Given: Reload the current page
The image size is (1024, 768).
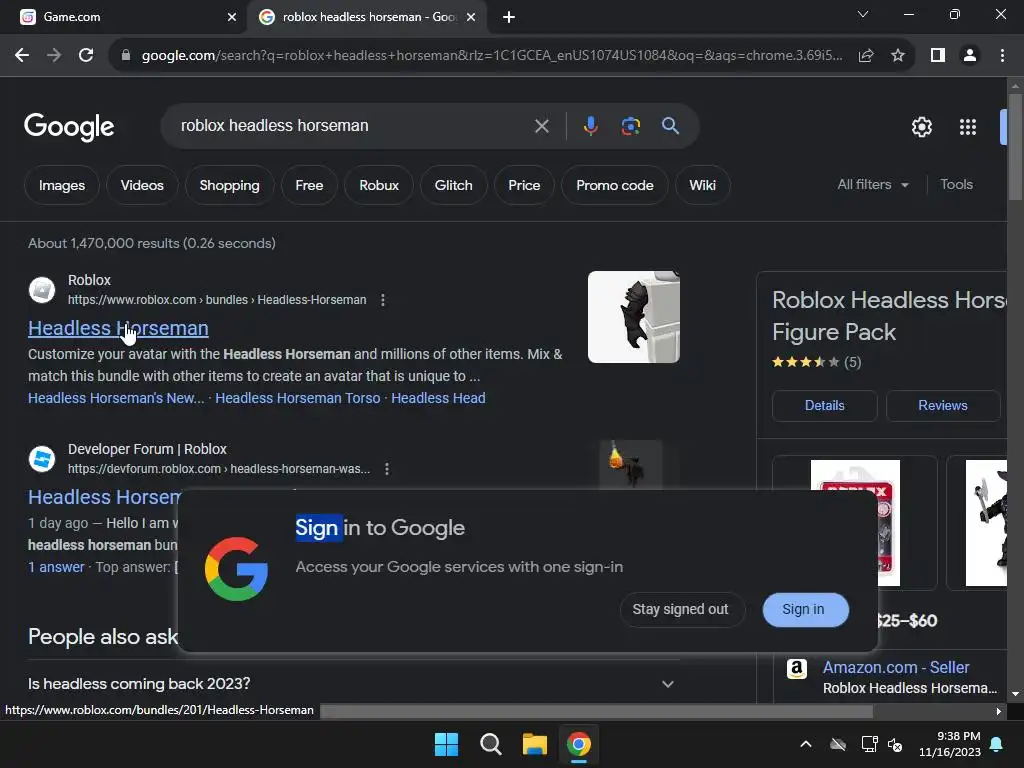Looking at the screenshot, I should point(86,56).
